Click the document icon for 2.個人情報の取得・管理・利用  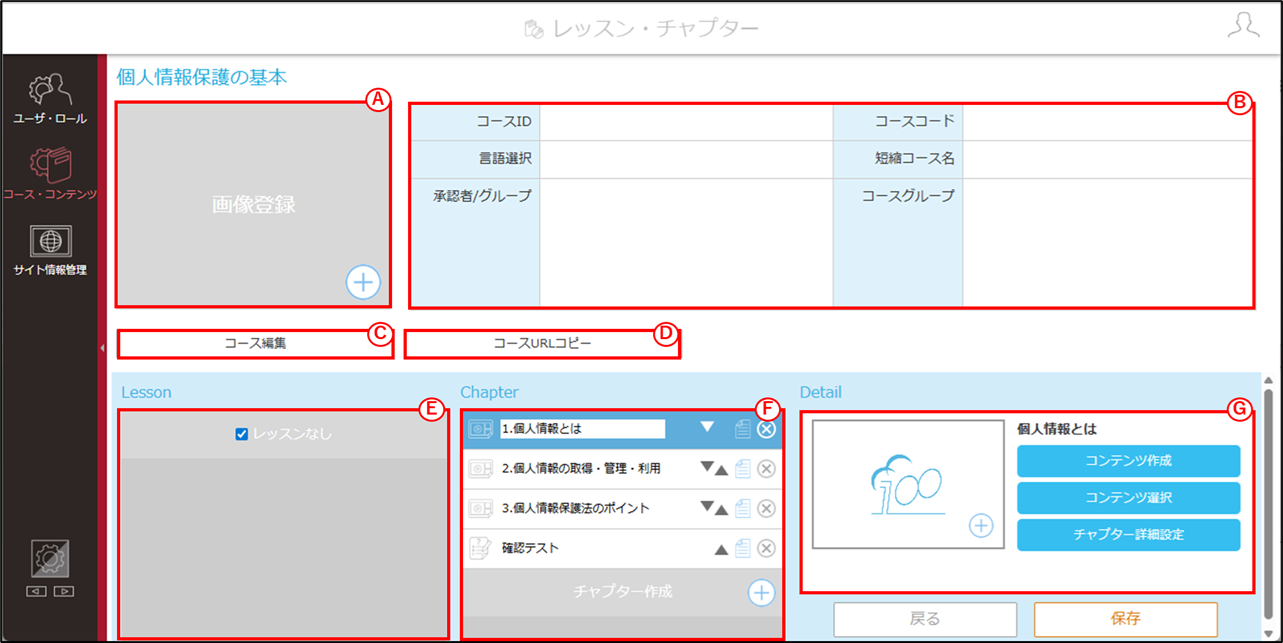click(742, 468)
